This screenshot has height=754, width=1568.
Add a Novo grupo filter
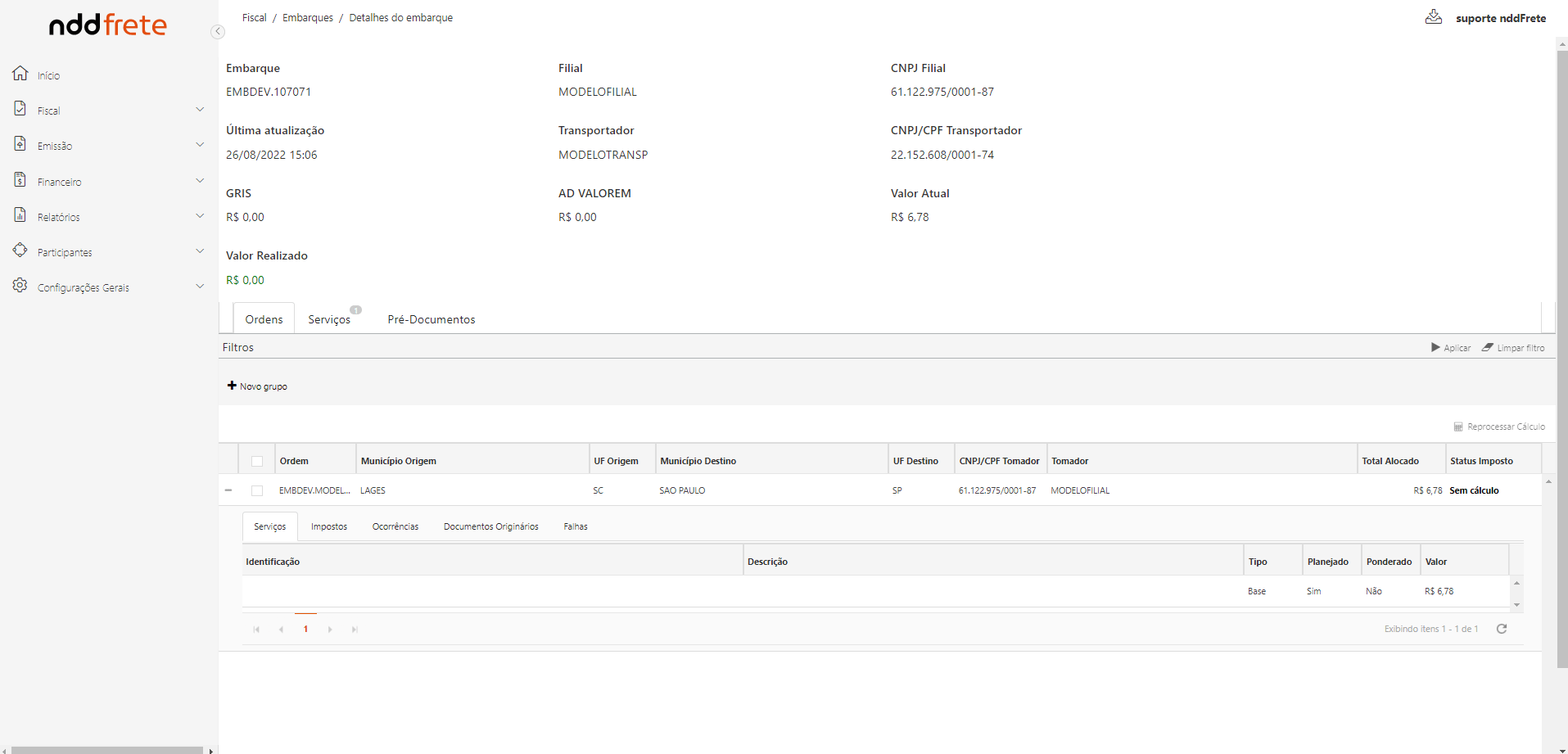(x=257, y=386)
